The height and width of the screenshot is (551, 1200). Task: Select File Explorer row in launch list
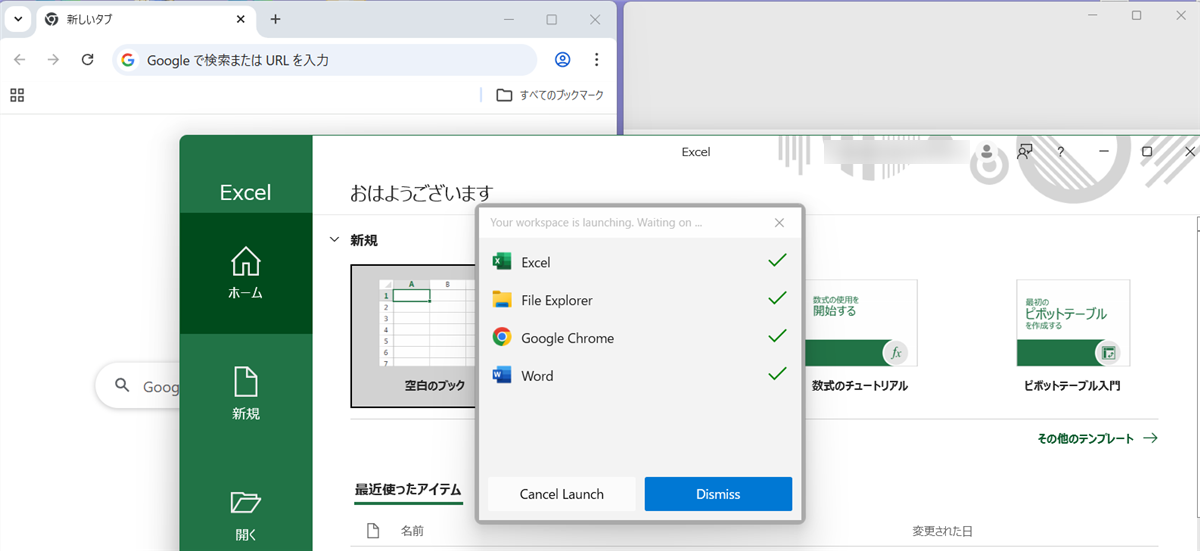point(640,300)
